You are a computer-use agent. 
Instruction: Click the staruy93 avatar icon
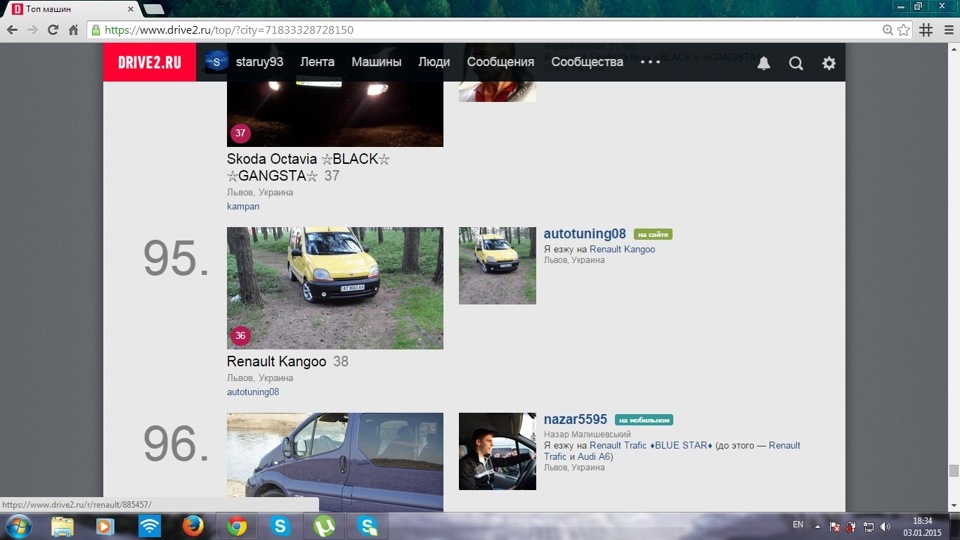(x=216, y=62)
